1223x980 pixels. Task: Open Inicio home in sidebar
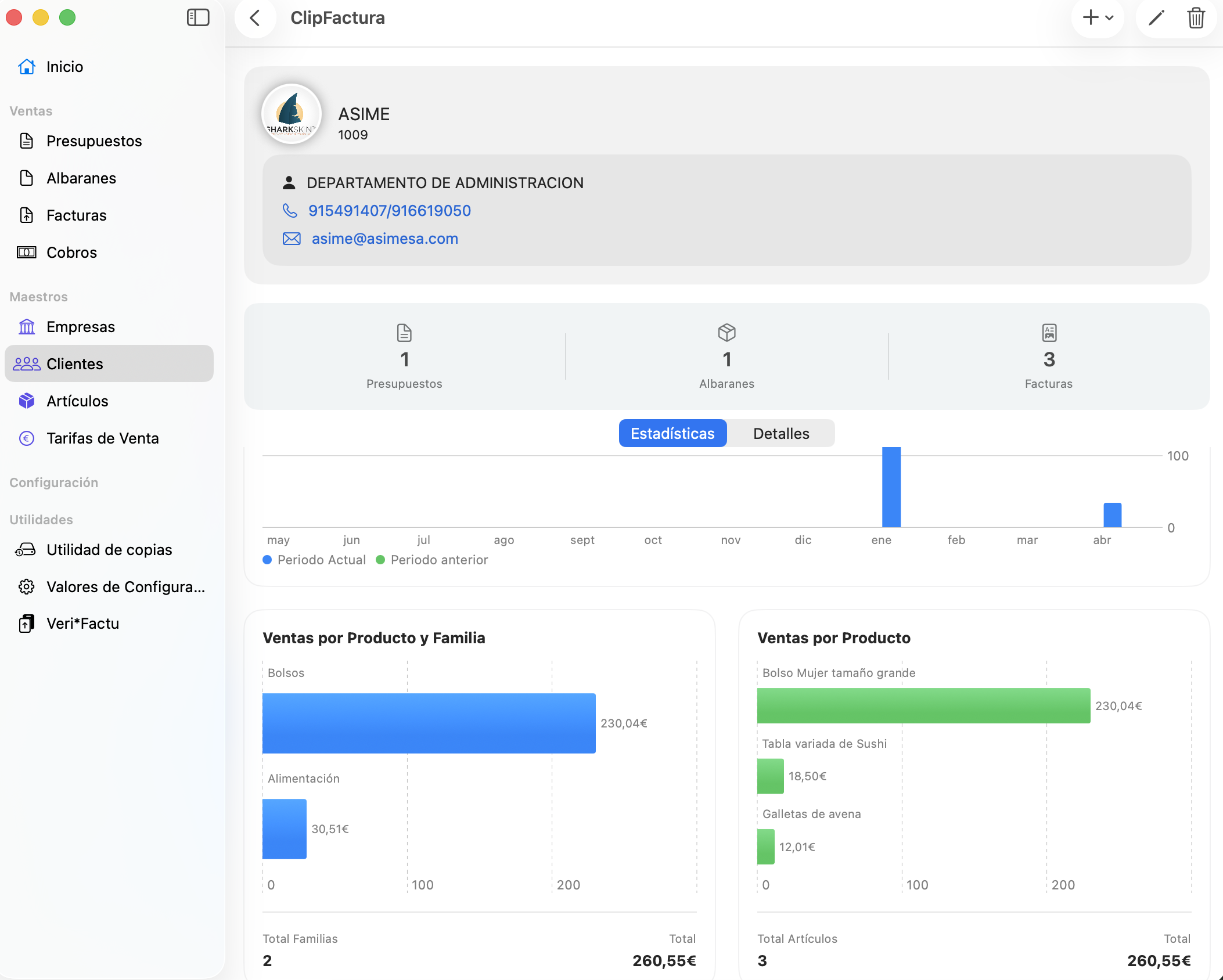coord(64,67)
